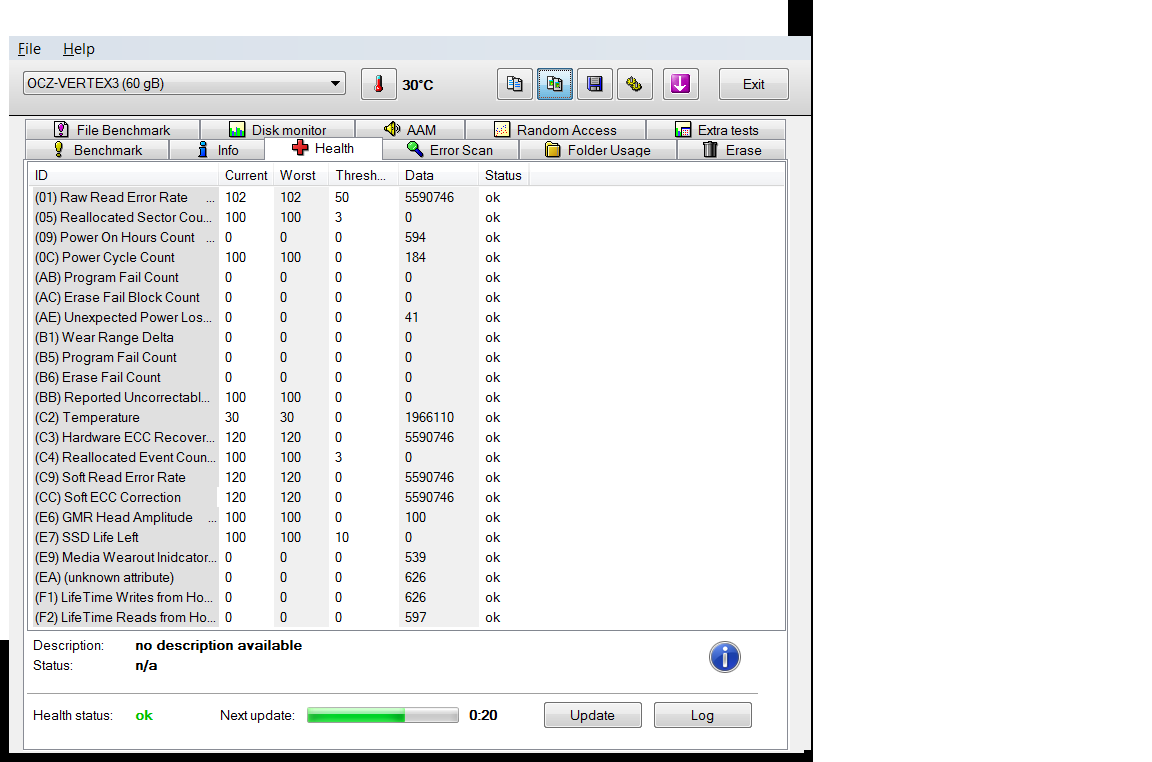Click the floppy disk save icon

click(x=595, y=85)
